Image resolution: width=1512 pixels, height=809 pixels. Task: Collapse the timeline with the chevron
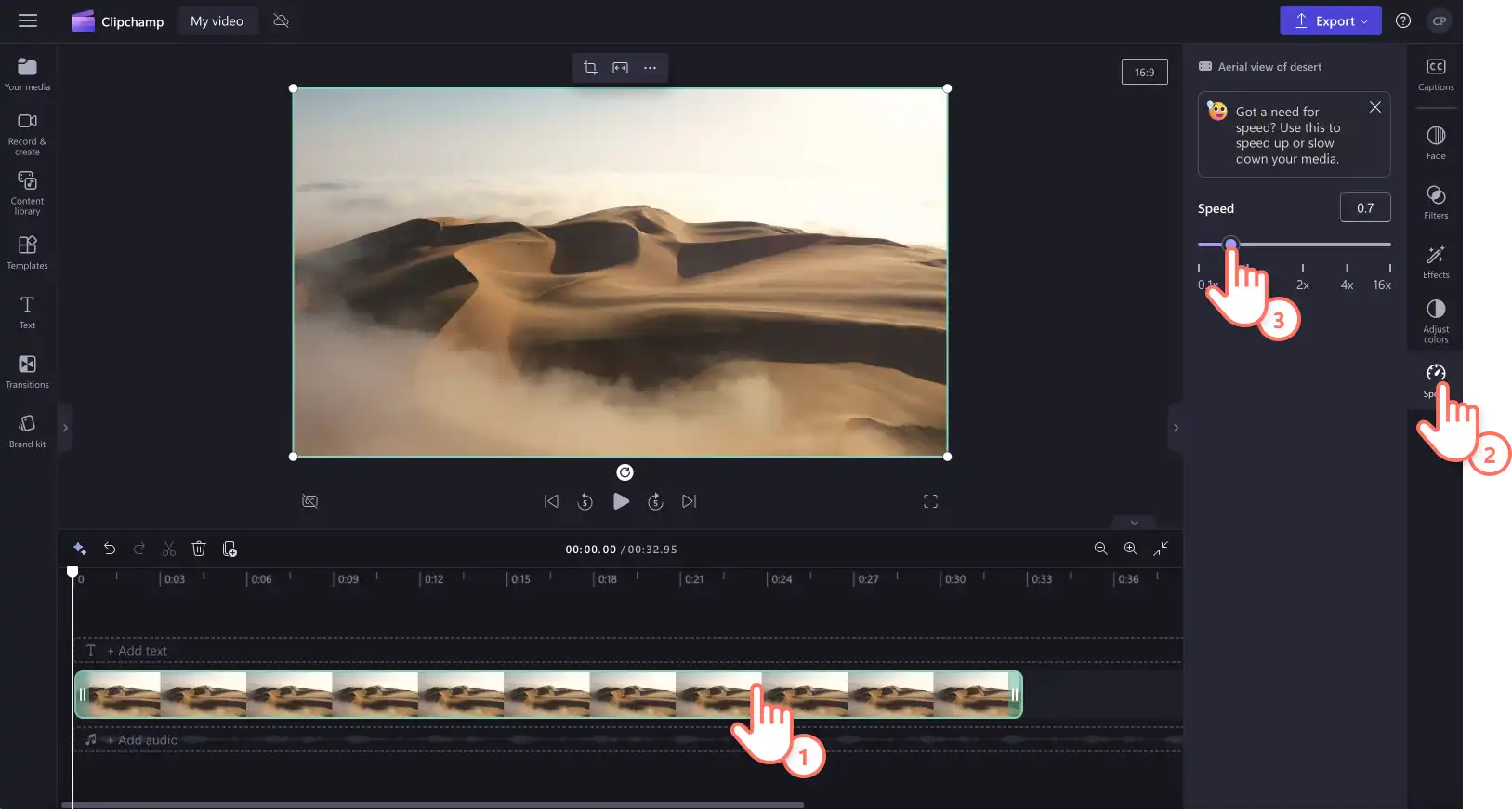[1134, 523]
